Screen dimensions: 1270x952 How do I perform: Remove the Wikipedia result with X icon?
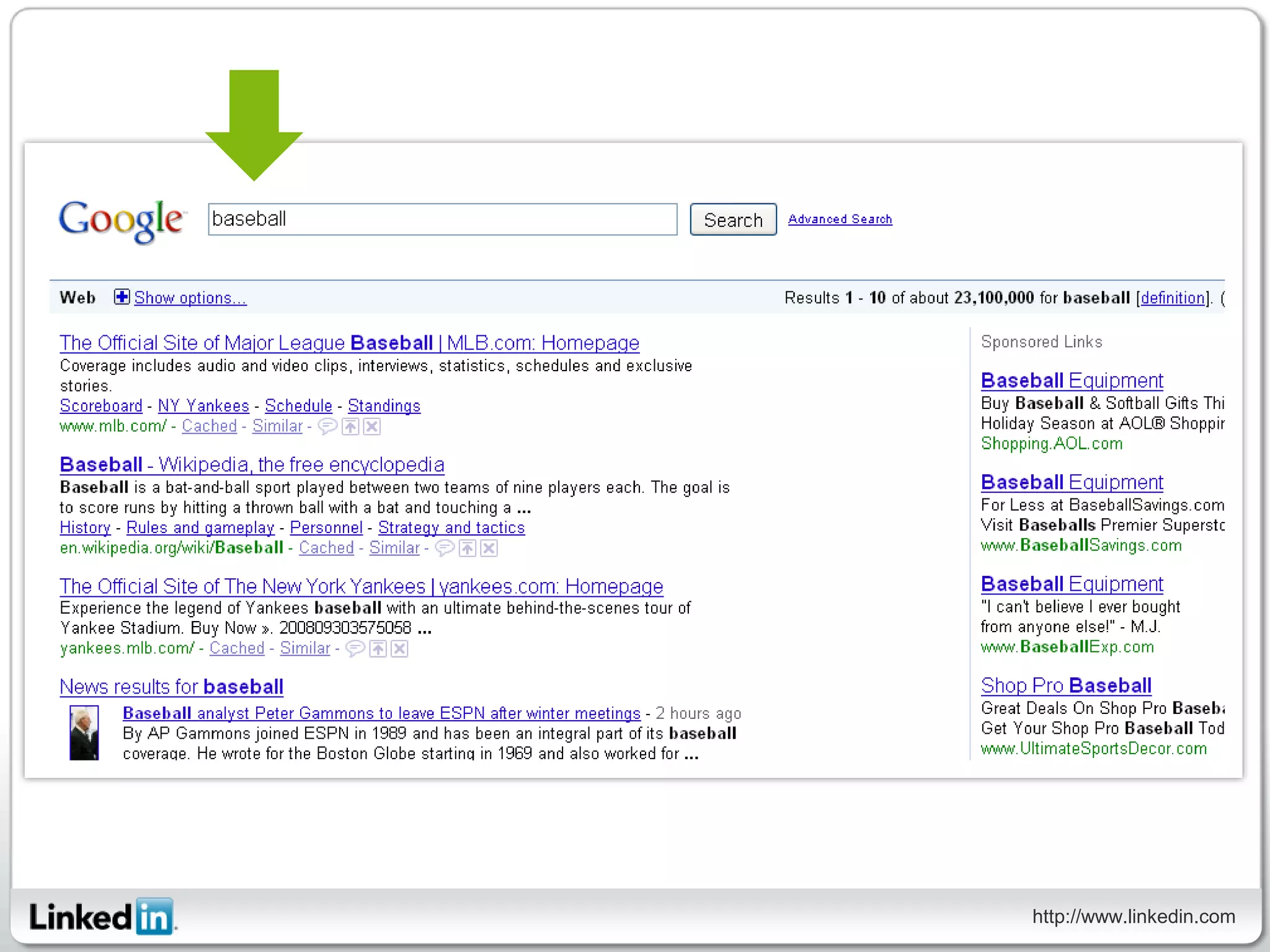pos(489,548)
